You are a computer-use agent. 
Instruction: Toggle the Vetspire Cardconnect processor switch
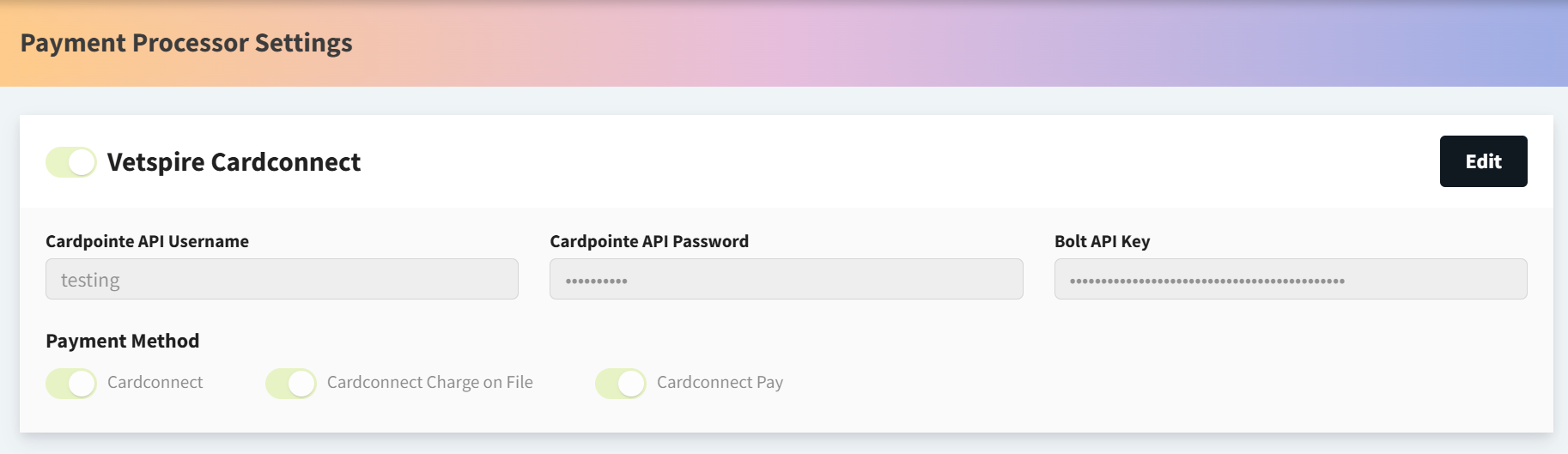71,162
